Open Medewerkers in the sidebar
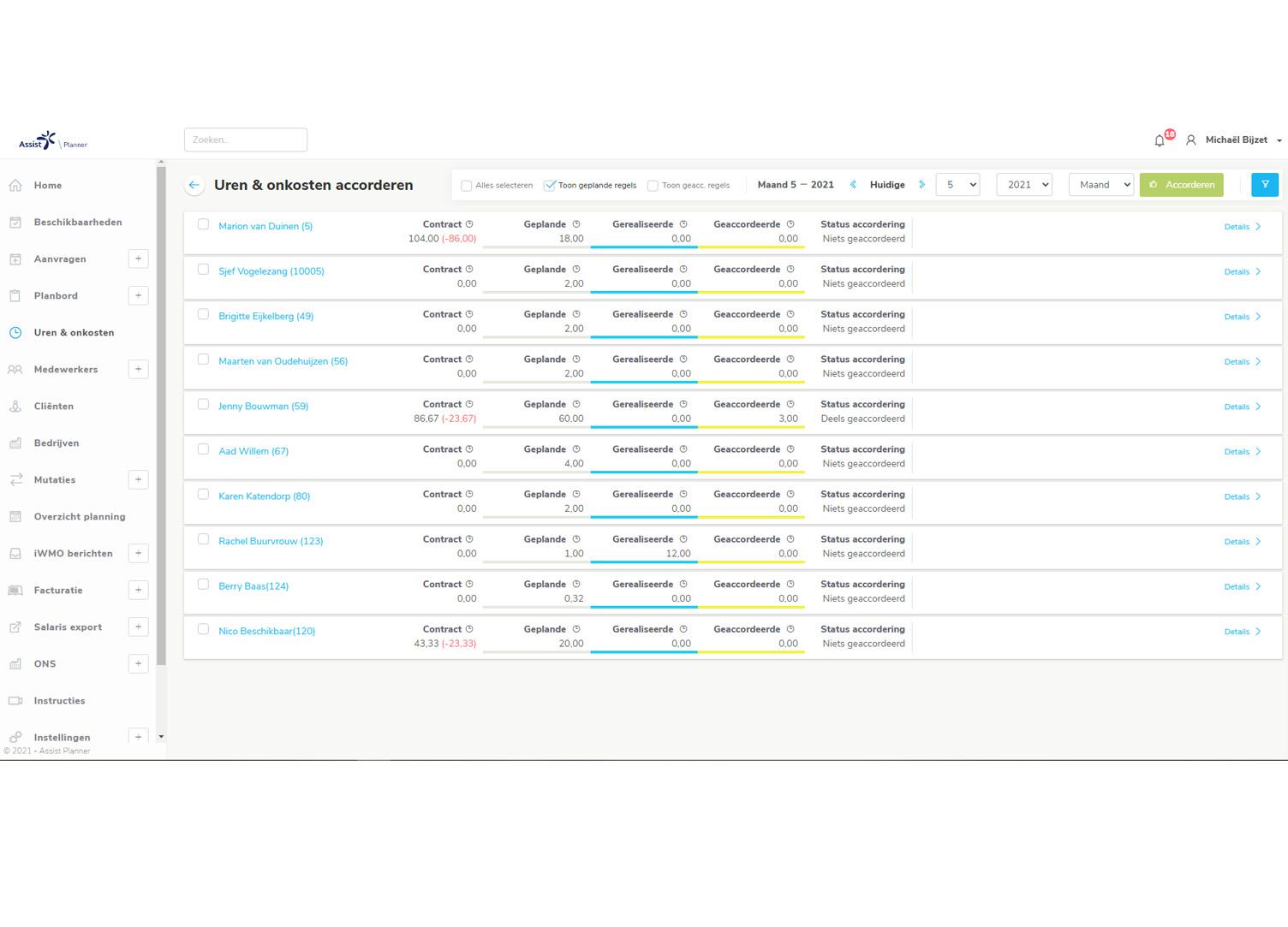This screenshot has height=927, width=1288. coord(66,370)
